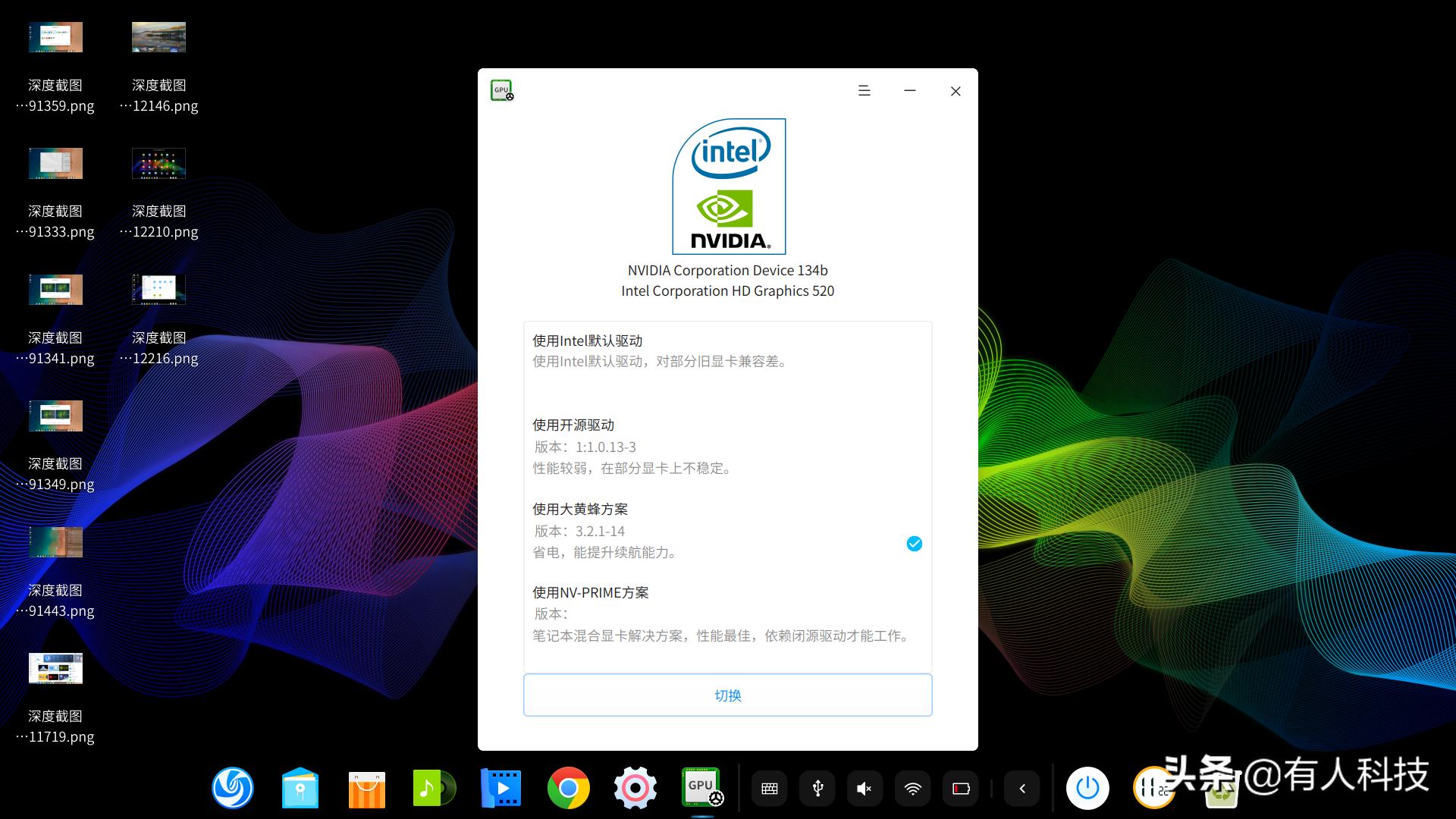1456x819 pixels.
Task: Collapse the system tray with the arrow
Action: pos(1021,789)
